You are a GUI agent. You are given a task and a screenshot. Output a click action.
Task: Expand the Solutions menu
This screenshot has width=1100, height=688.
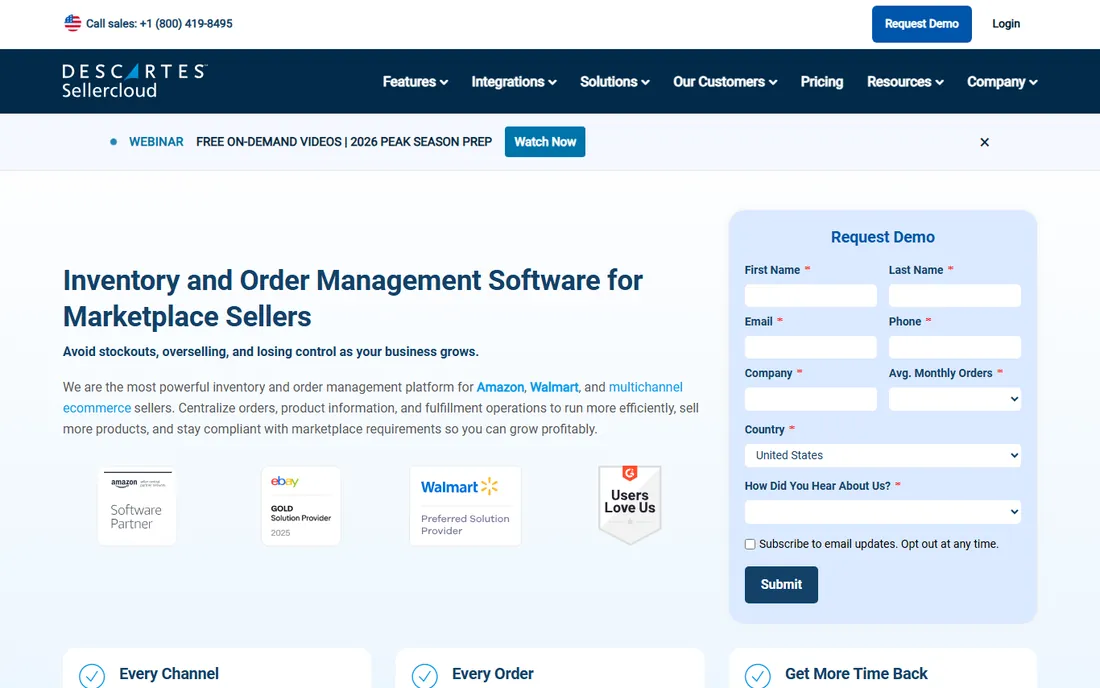tap(615, 82)
